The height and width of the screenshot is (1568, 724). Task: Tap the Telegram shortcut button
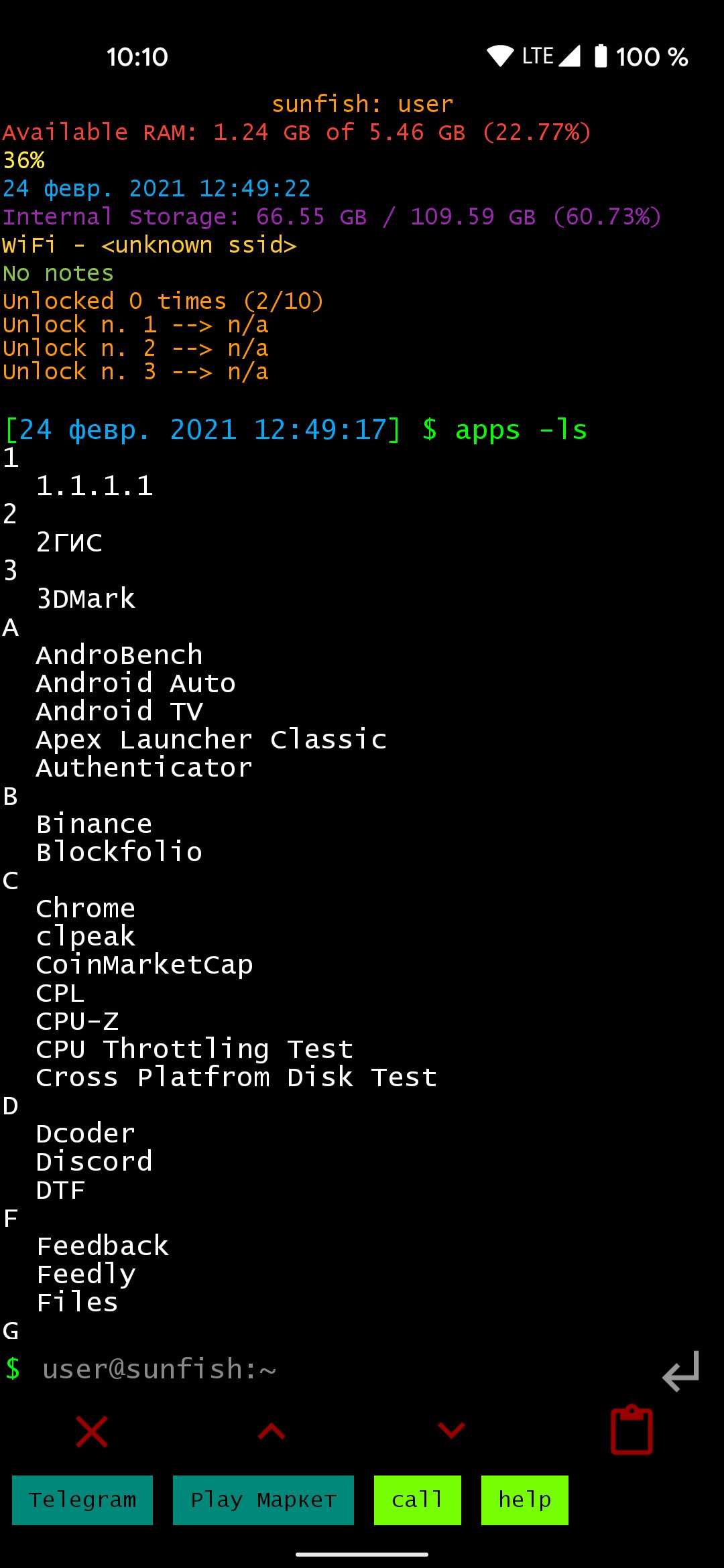pos(82,1500)
